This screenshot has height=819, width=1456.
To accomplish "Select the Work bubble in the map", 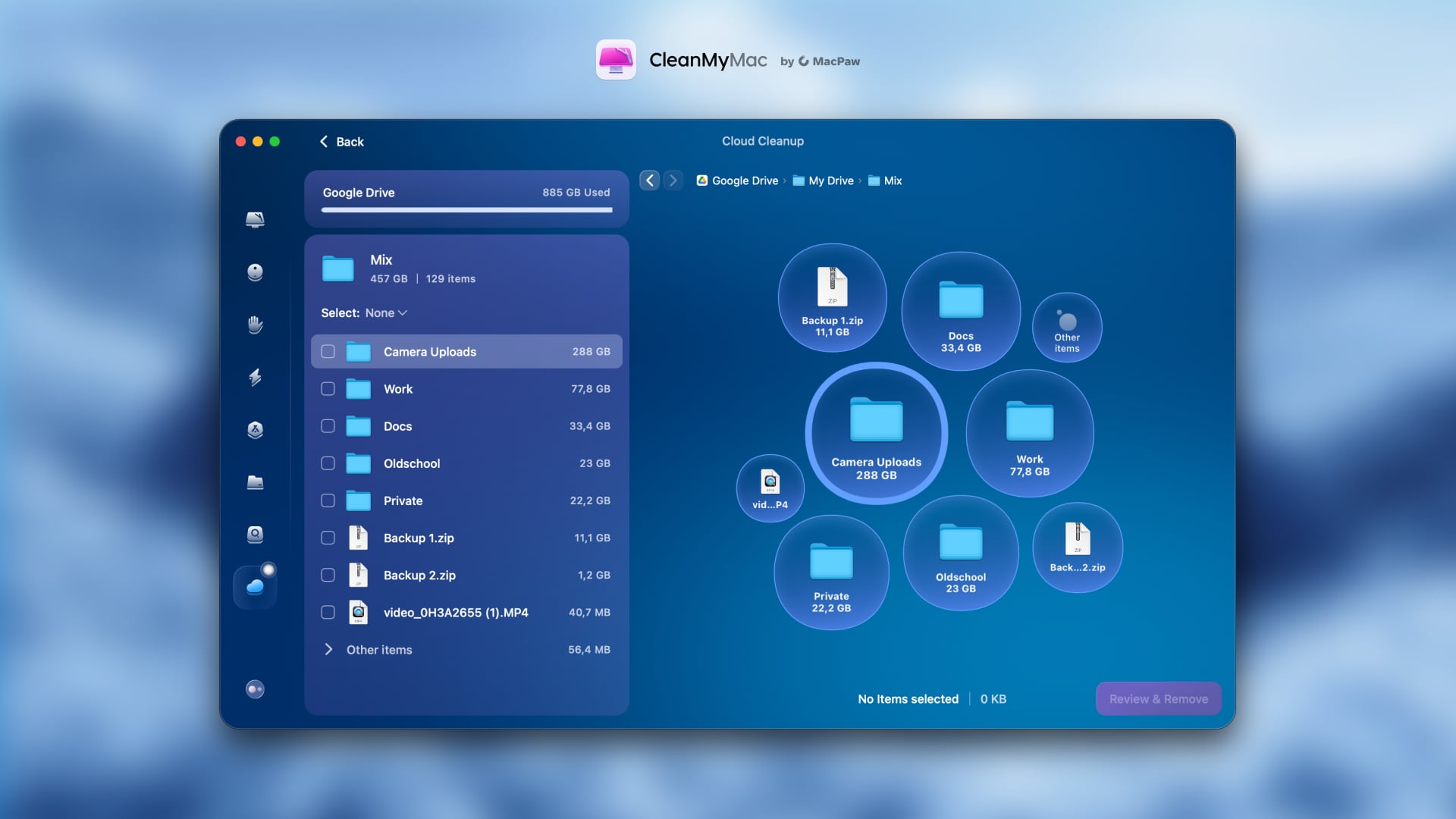I will [1030, 433].
